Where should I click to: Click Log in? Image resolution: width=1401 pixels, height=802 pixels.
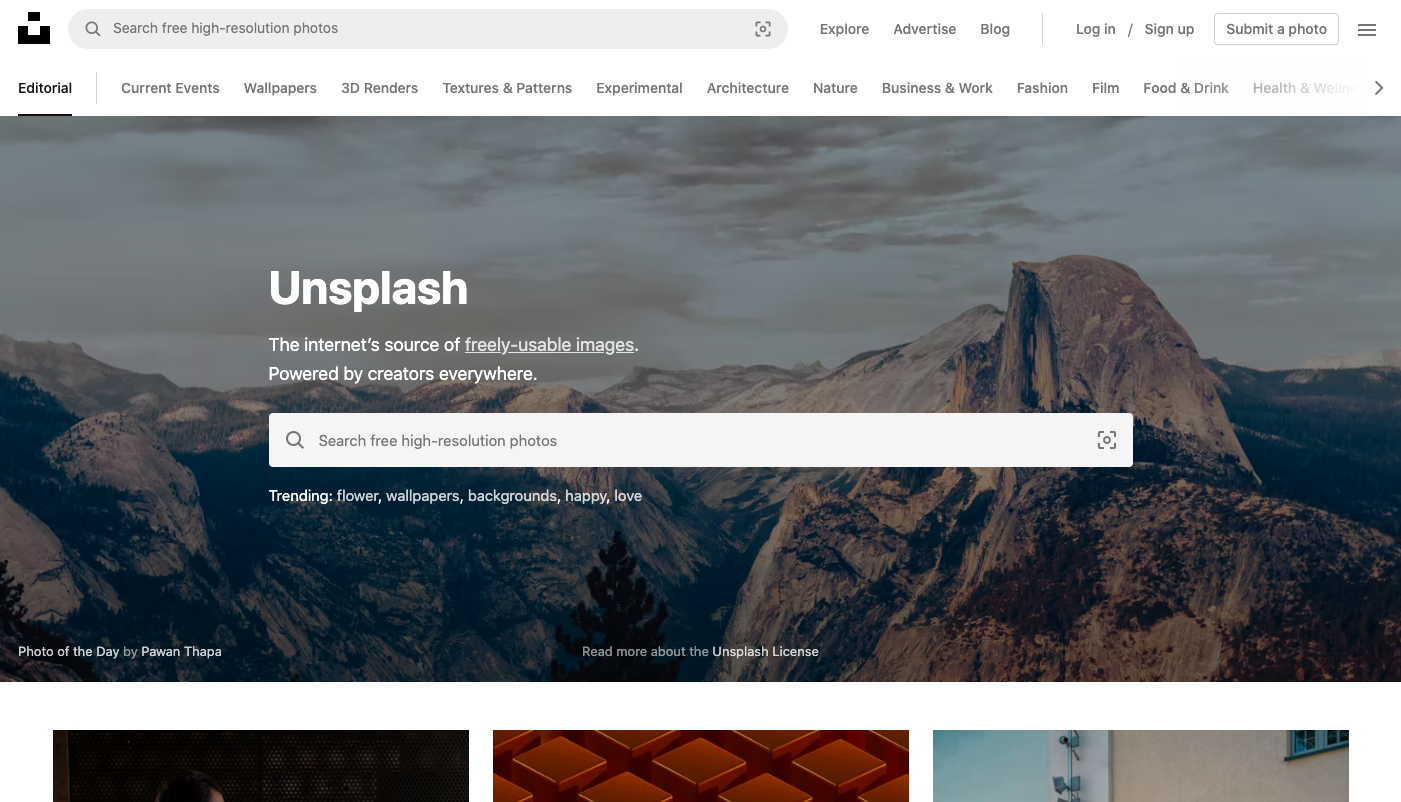[x=1095, y=29]
